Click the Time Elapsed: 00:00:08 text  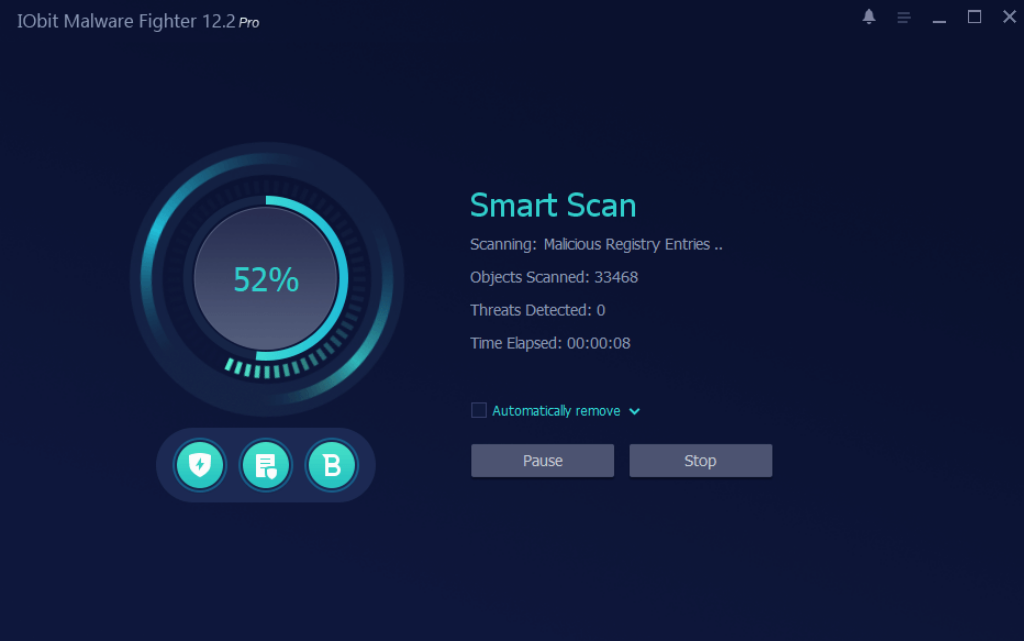tap(550, 343)
